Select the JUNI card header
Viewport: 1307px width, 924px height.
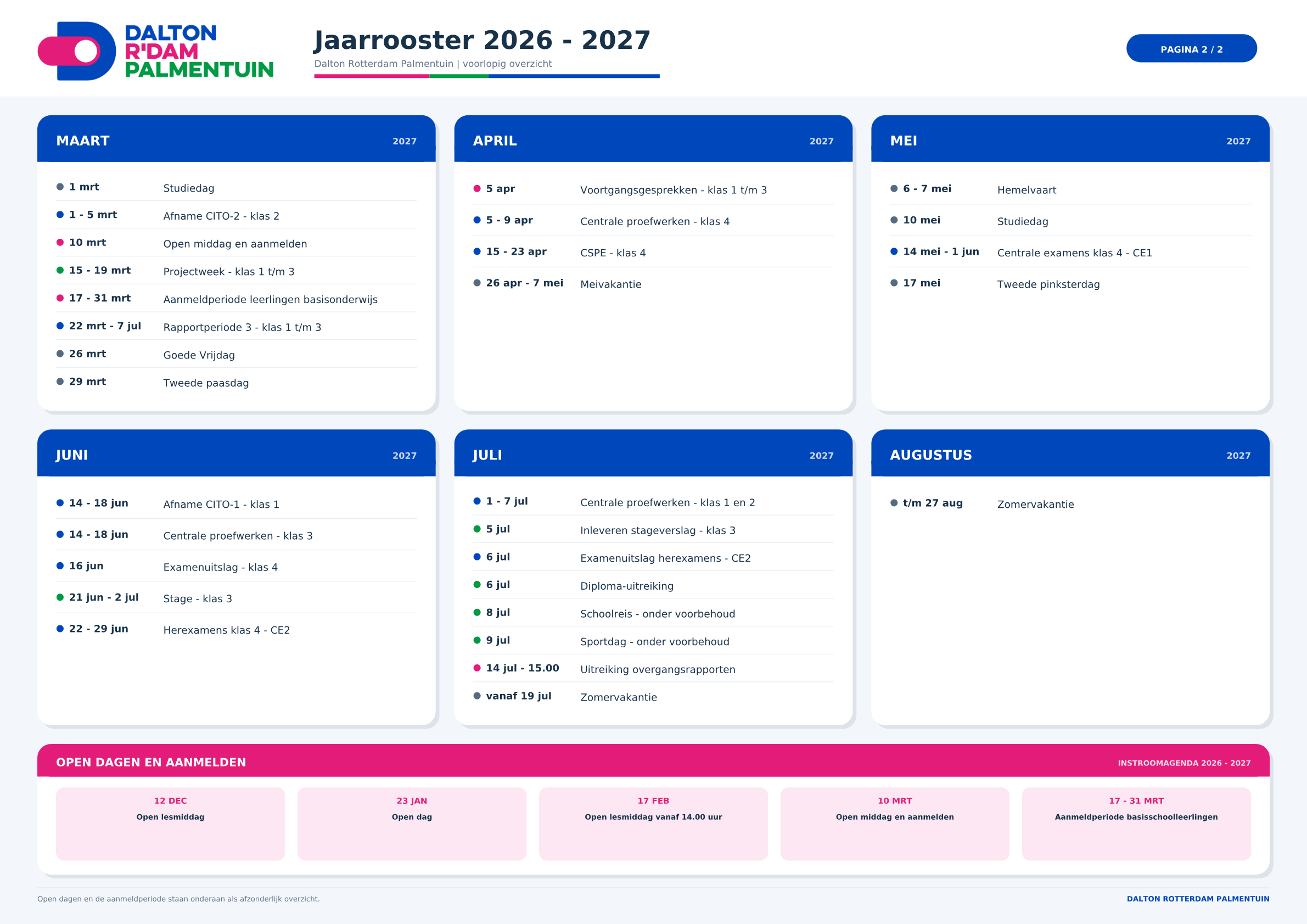(x=236, y=453)
